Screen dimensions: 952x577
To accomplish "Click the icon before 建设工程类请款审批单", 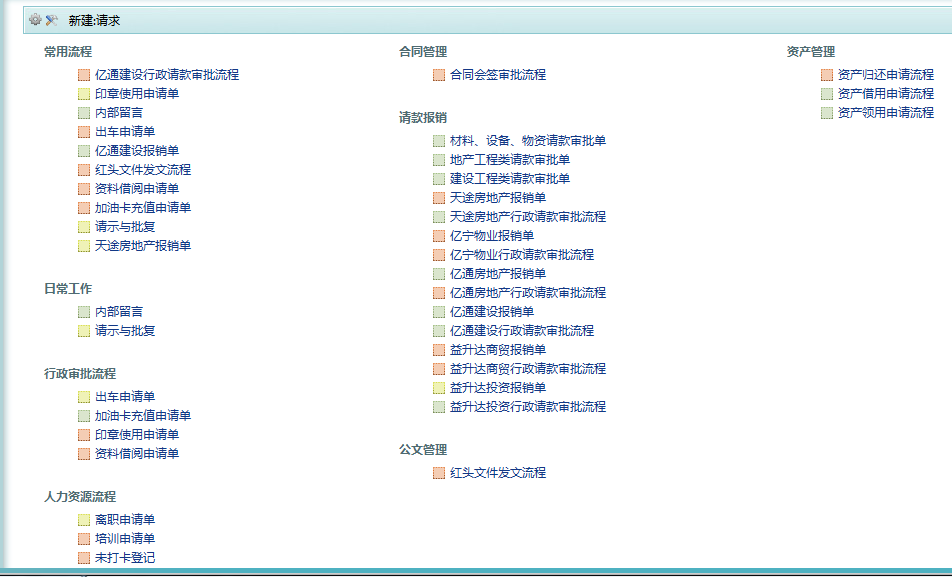I will [x=439, y=179].
